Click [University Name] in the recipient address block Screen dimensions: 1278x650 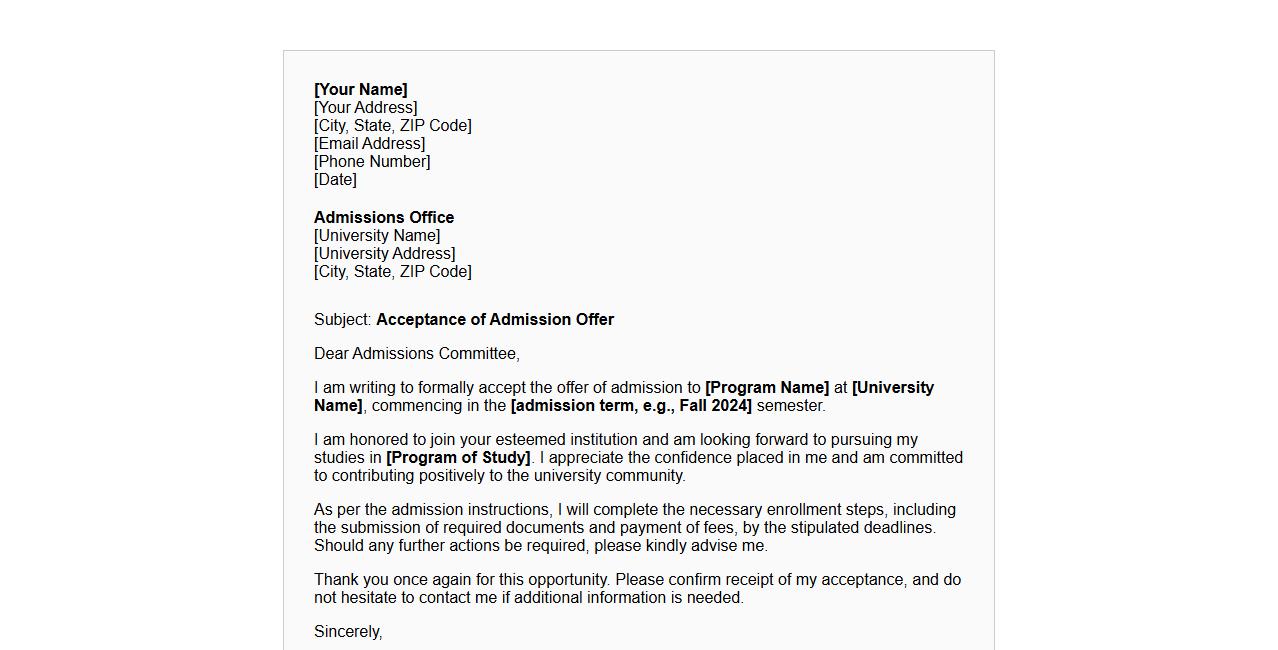click(376, 236)
